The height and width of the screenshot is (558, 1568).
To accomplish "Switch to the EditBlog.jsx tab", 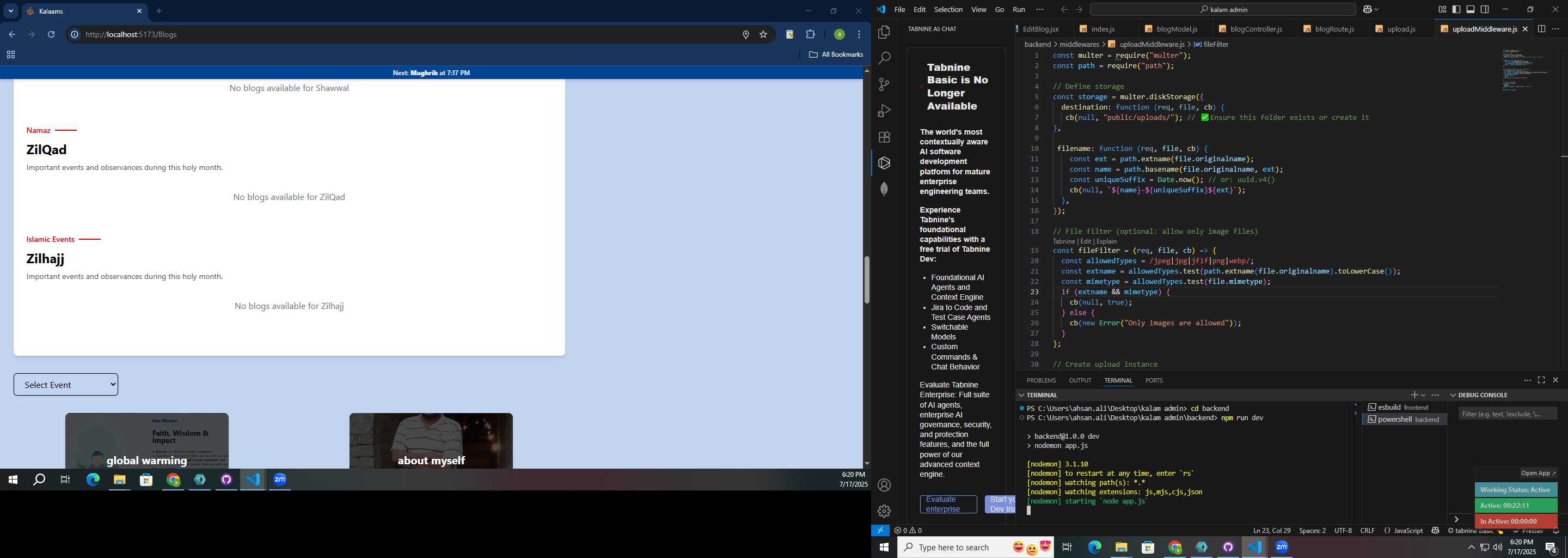I will (x=1041, y=29).
